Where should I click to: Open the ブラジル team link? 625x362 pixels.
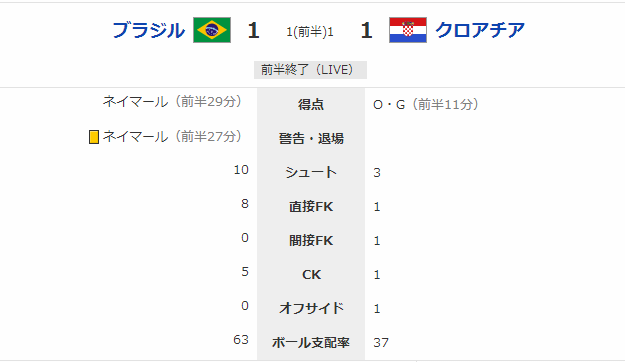point(149,30)
